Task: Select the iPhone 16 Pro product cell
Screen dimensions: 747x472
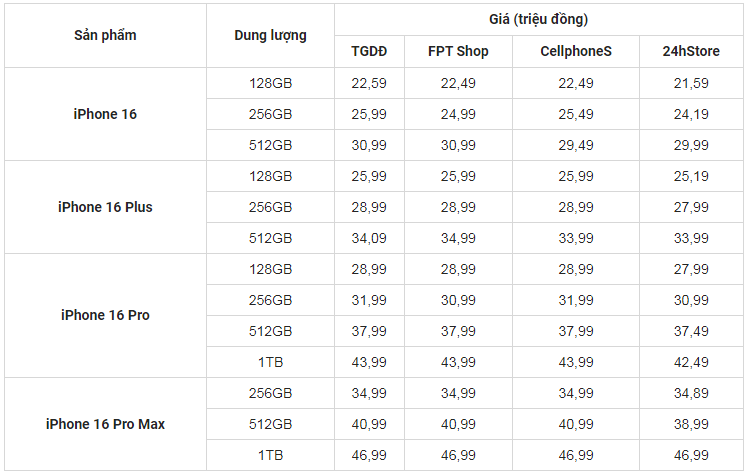Action: point(105,315)
